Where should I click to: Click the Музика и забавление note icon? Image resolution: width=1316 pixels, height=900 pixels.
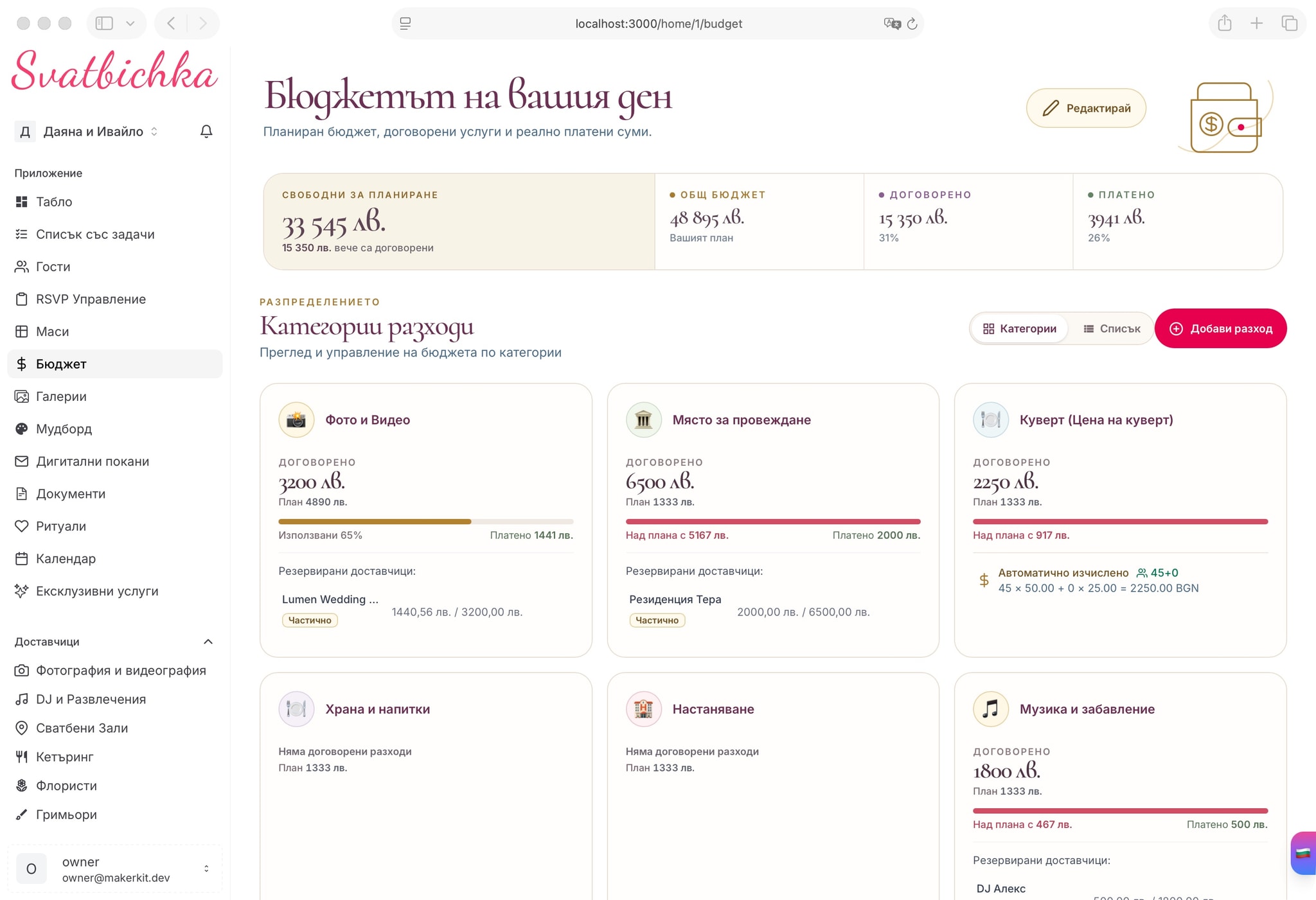point(991,709)
